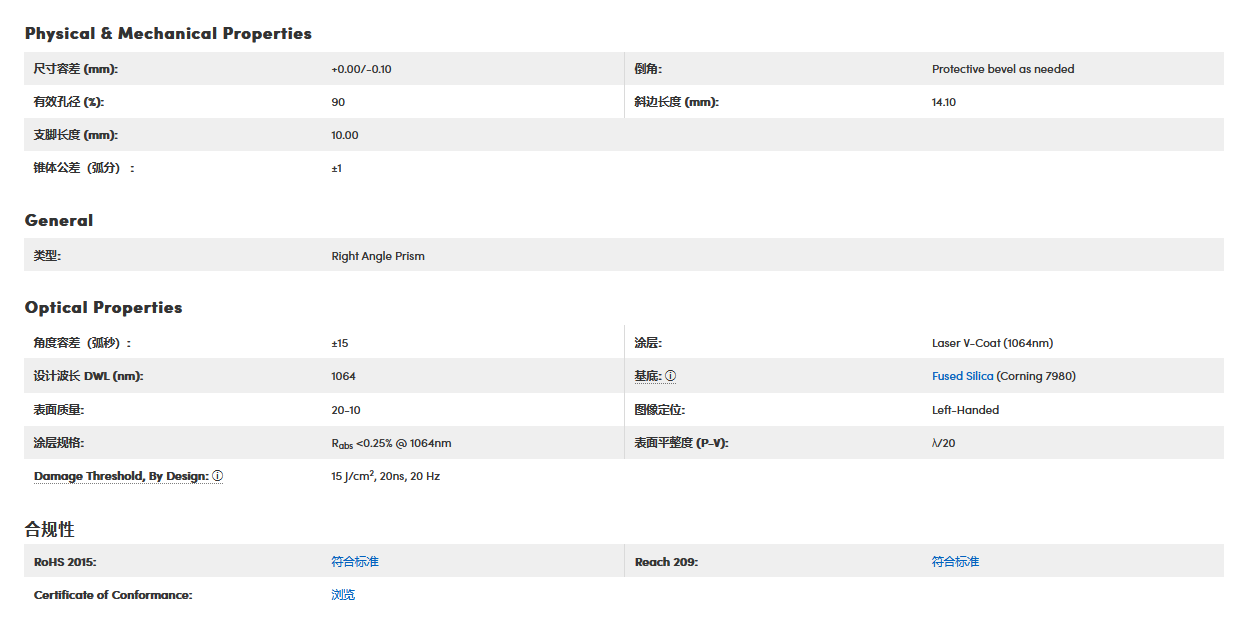Screen dimensions: 1248x635
Task: Click the Right Angle Prism type value
Action: [x=378, y=256]
